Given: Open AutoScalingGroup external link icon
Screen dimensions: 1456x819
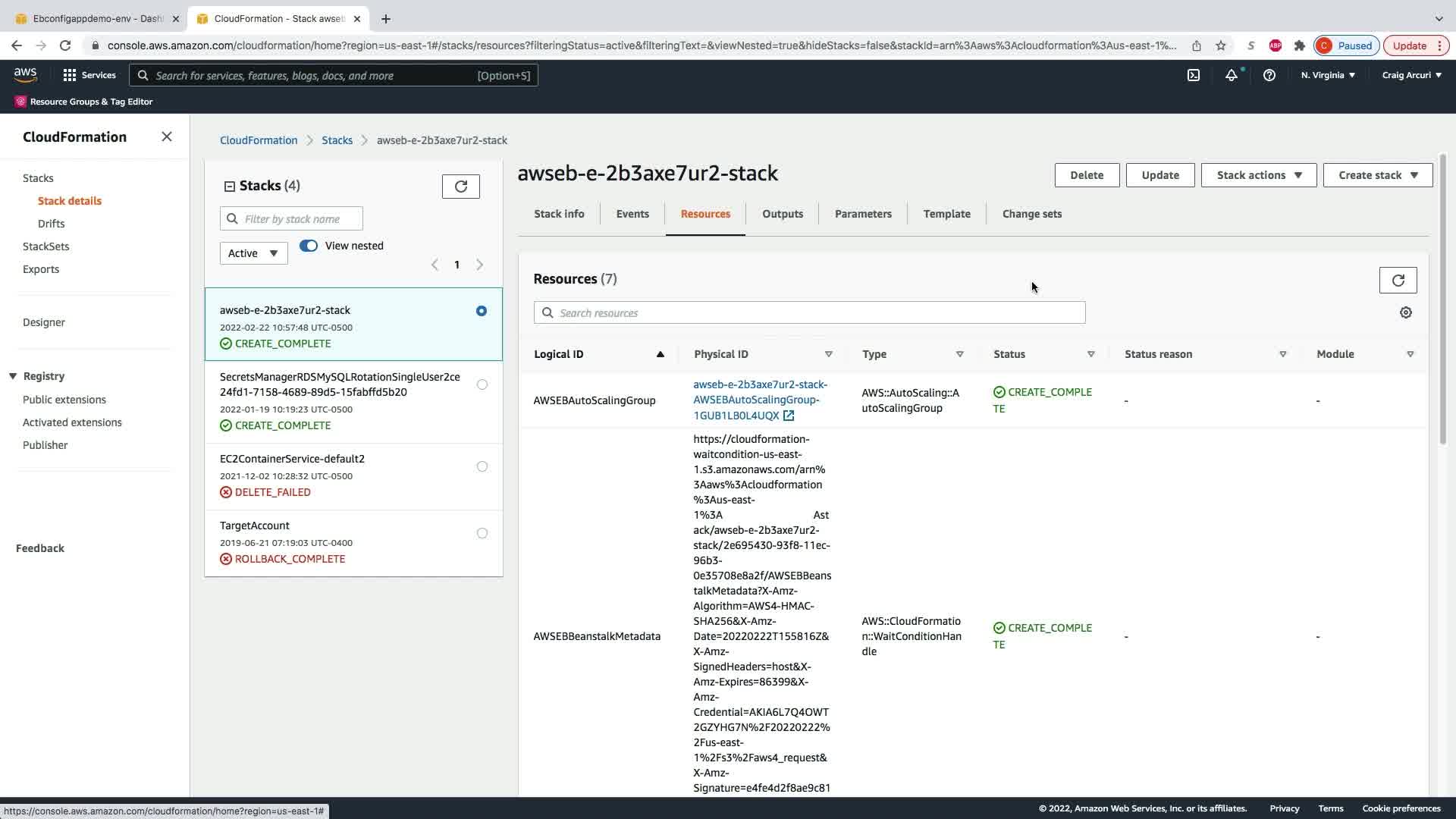Looking at the screenshot, I should click(x=789, y=416).
